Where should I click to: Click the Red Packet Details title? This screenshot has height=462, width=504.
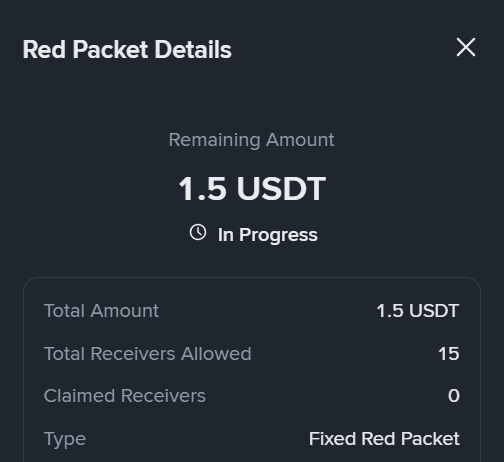point(127,50)
